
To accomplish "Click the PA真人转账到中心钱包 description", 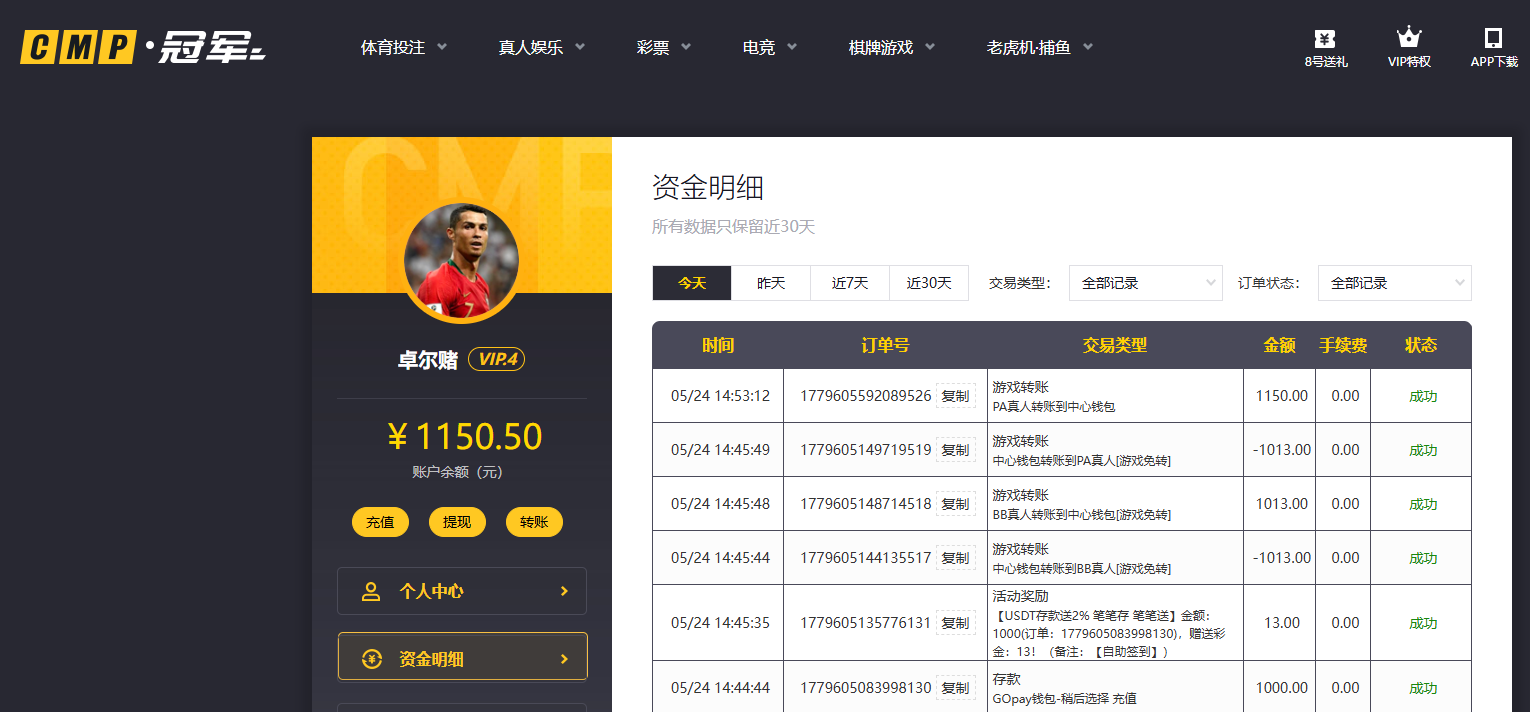I will (x=1053, y=407).
